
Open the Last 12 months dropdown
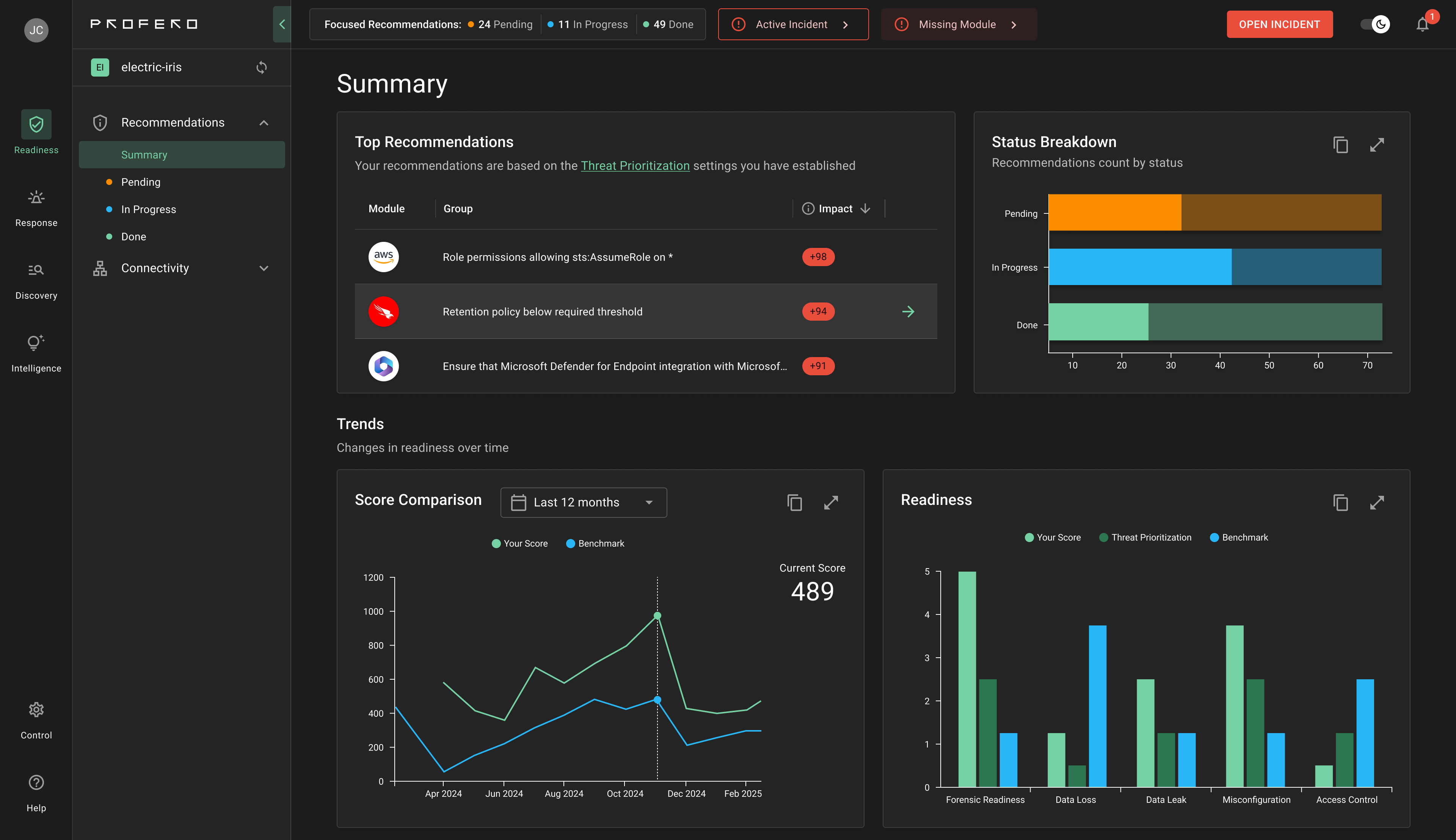point(584,503)
